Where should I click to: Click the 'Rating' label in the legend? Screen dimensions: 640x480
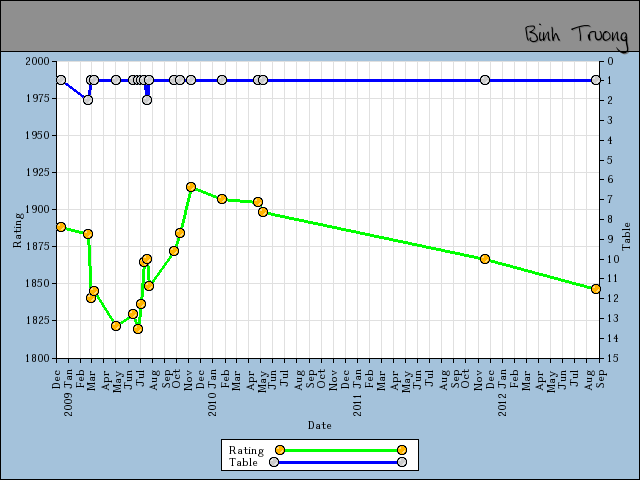[246, 450]
